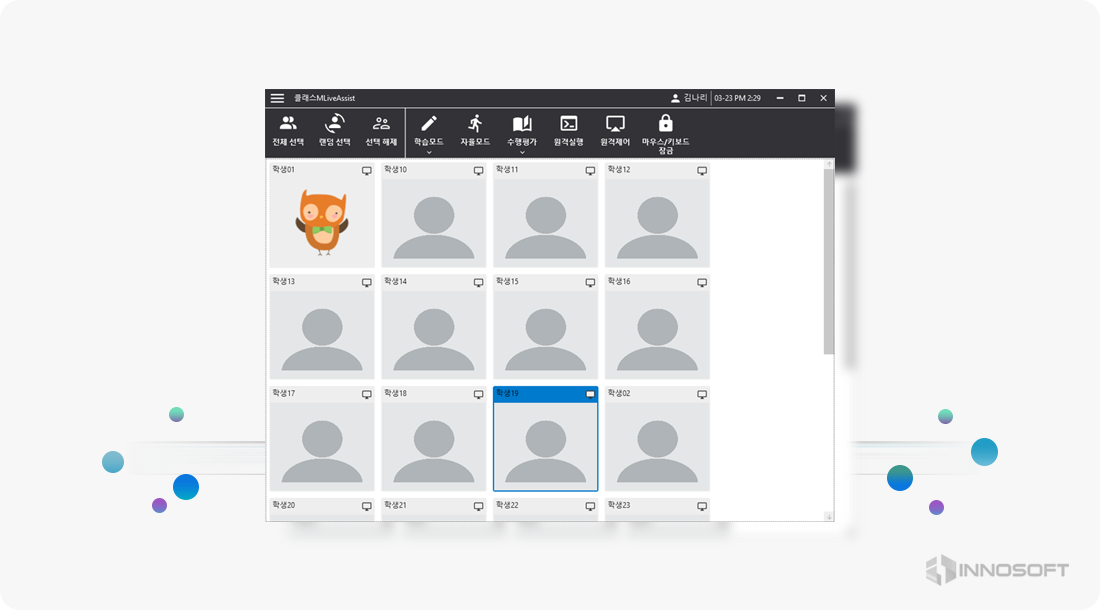This screenshot has height=610, width=1100.
Task: Click the 랜덤 선택 (random select) icon
Action: point(335,123)
